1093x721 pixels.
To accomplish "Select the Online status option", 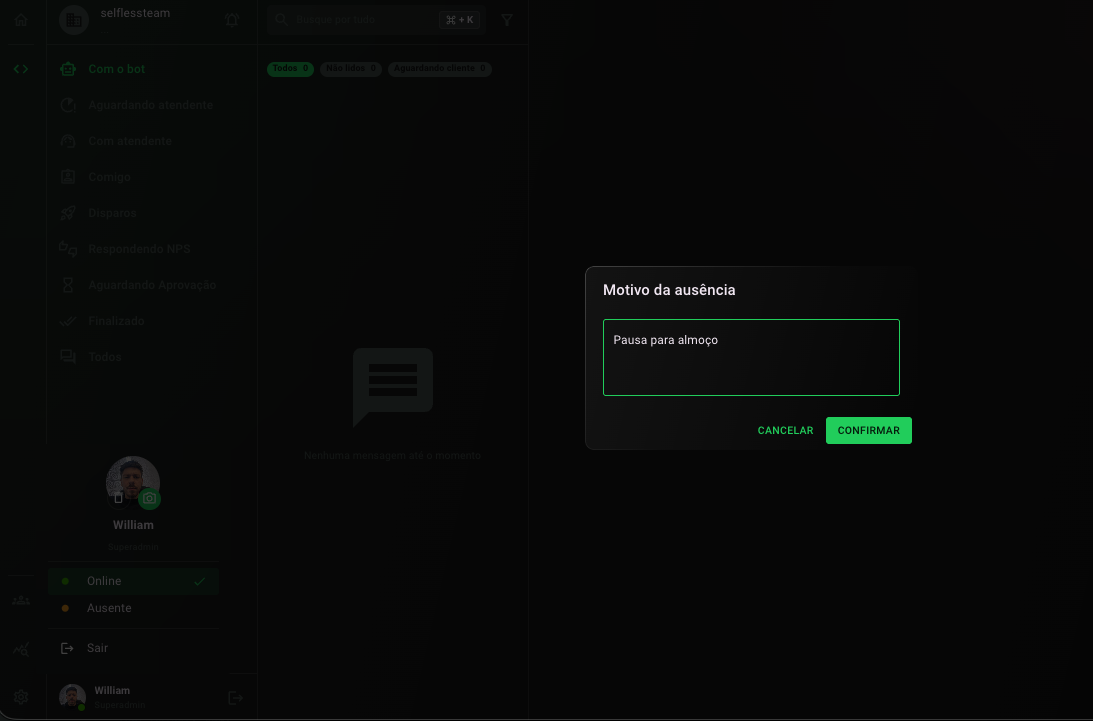I will (x=133, y=581).
